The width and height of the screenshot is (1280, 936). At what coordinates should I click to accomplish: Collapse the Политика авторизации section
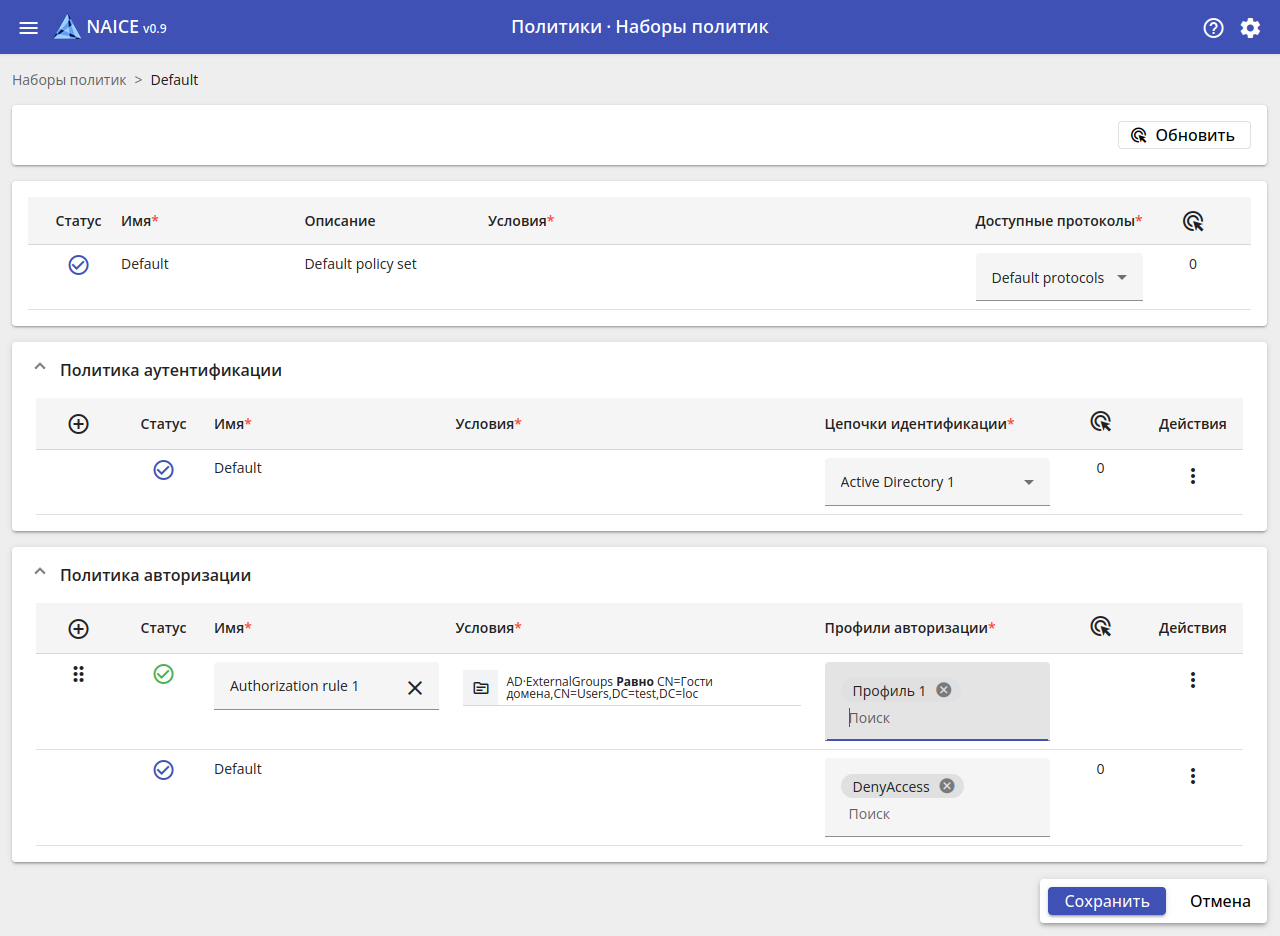(x=40, y=573)
